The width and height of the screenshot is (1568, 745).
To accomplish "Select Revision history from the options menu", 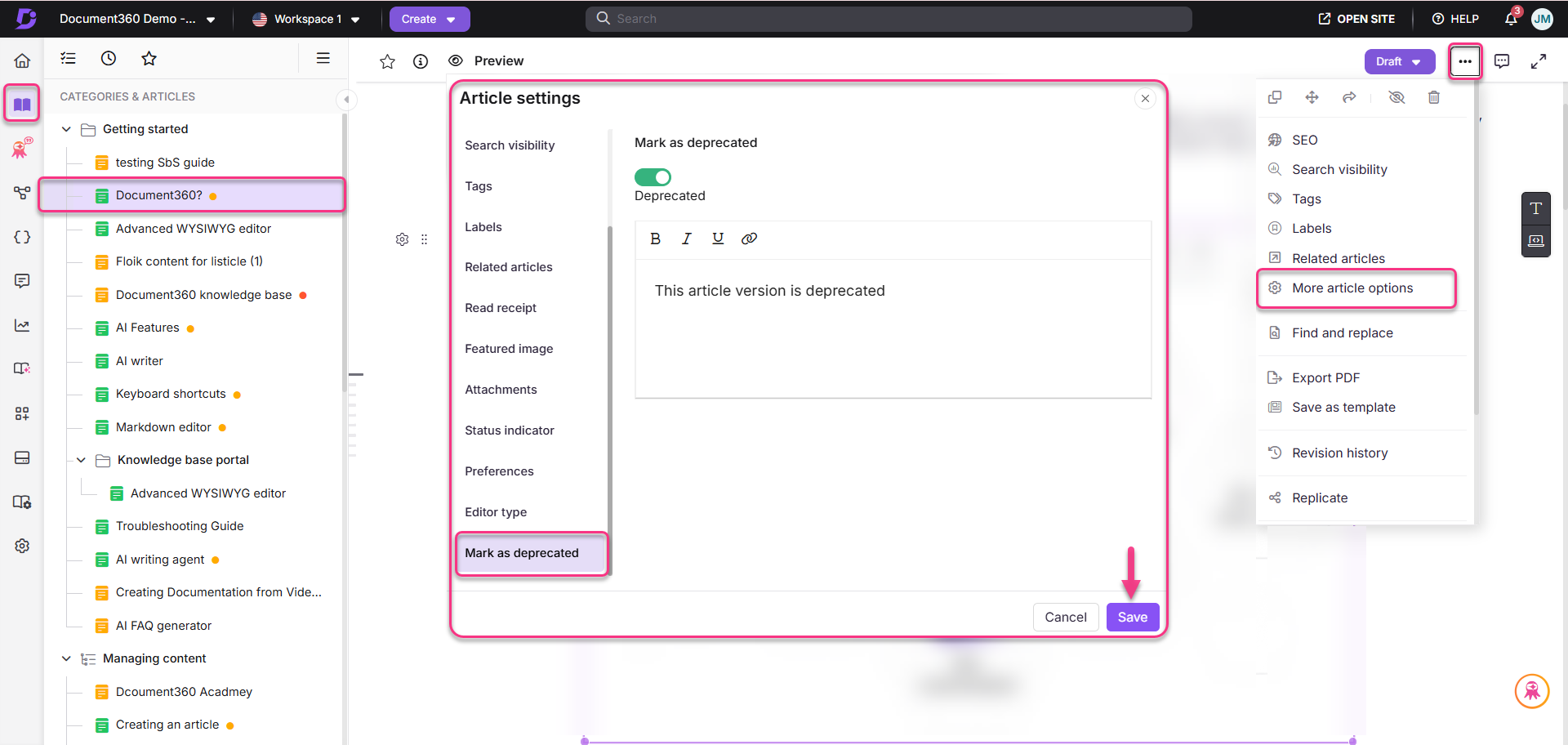I will pos(1340,453).
